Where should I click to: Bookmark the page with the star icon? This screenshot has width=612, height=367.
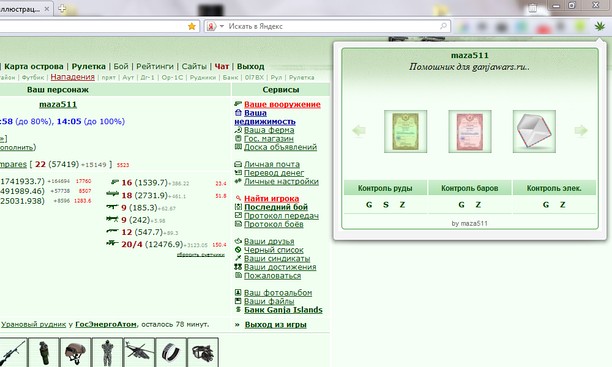[192, 26]
